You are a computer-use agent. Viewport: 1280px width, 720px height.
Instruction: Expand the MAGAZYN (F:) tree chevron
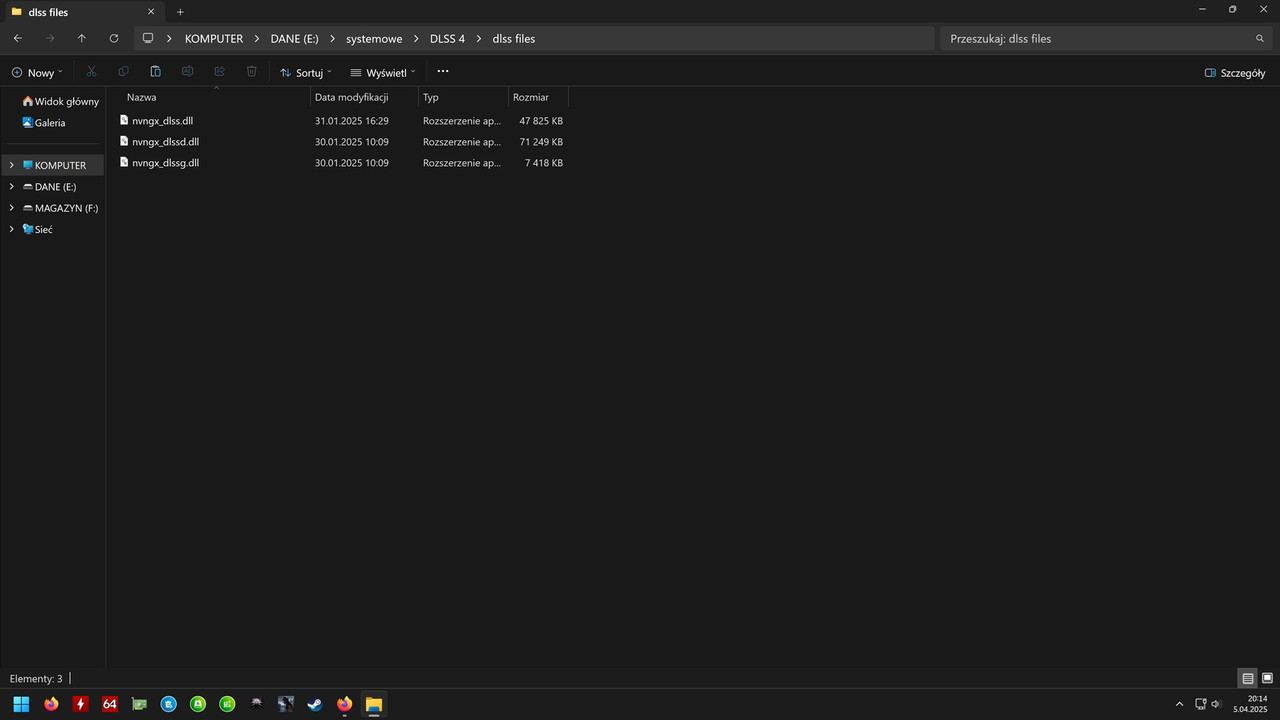pyautogui.click(x=12, y=208)
